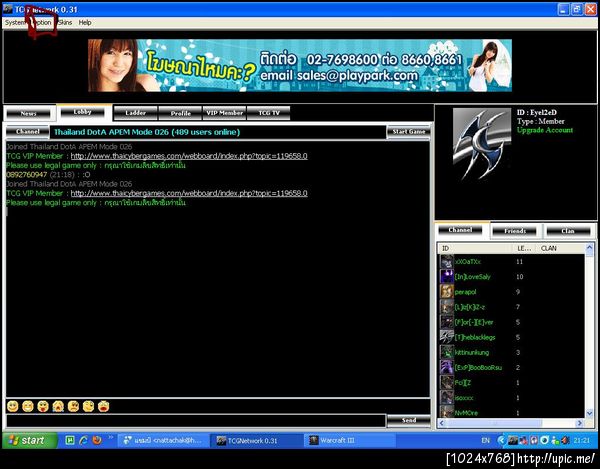Open the Help menu
The width and height of the screenshot is (600, 469).
(x=85, y=23)
